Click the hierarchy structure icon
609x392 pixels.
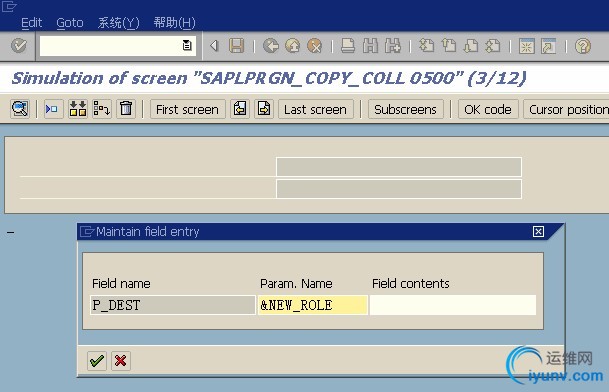(102, 109)
